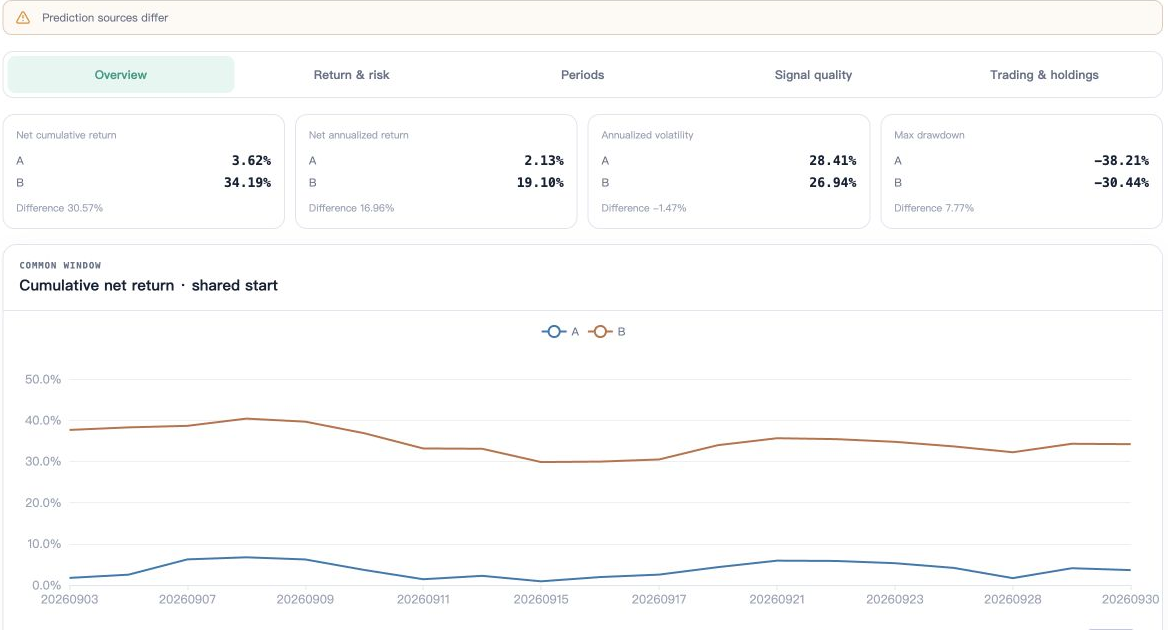The height and width of the screenshot is (630, 1168).
Task: Toggle series B in chart legend
Action: tap(607, 331)
